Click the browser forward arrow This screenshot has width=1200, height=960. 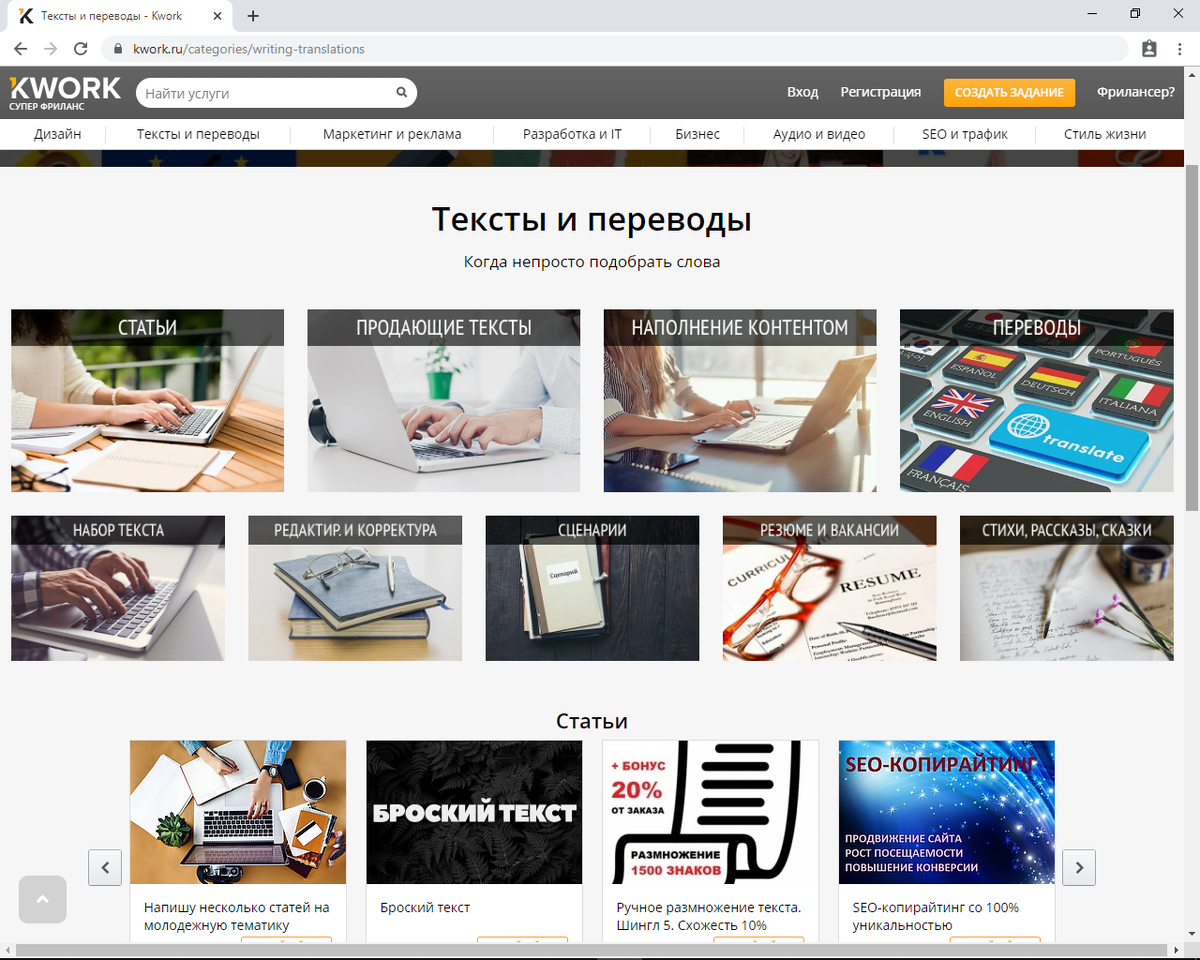tap(51, 48)
